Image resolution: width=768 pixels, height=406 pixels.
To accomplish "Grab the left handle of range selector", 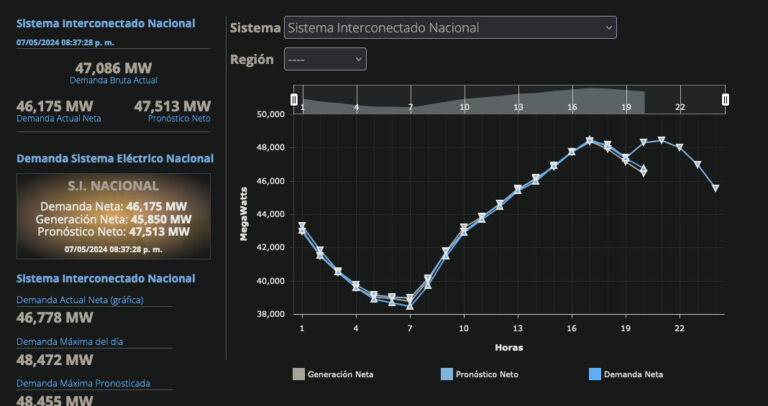I will click(x=294, y=99).
